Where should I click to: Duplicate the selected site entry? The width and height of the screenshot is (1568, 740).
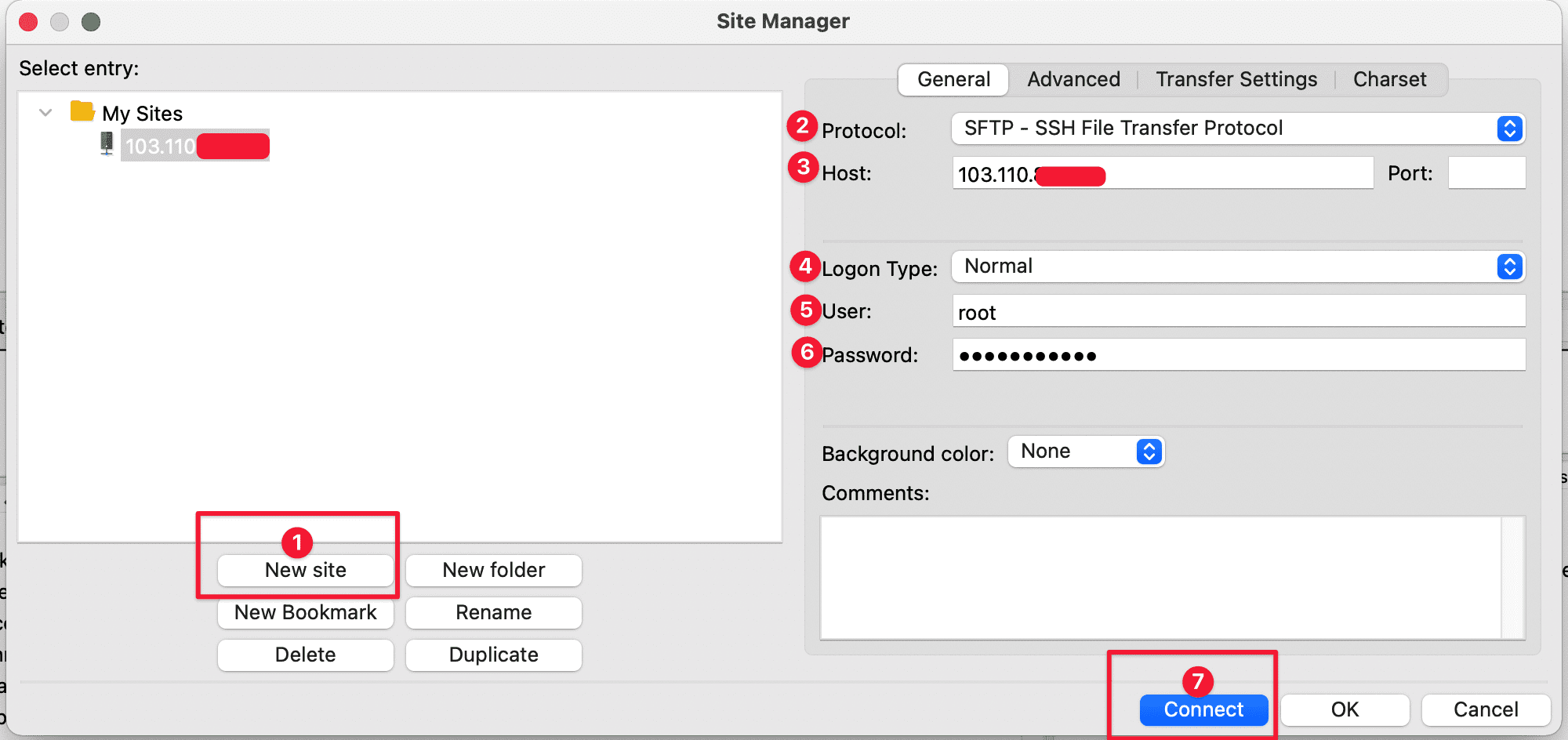493,655
